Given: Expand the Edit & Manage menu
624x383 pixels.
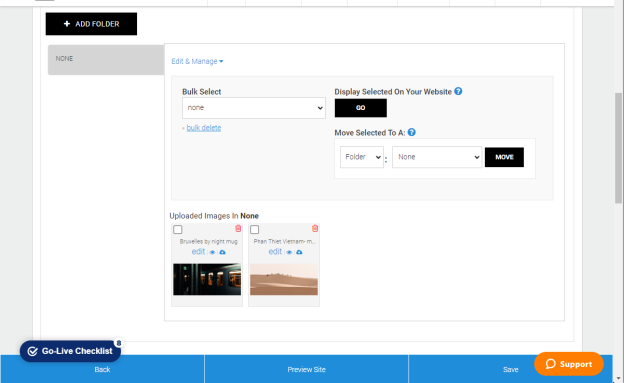Looking at the screenshot, I should point(197,61).
